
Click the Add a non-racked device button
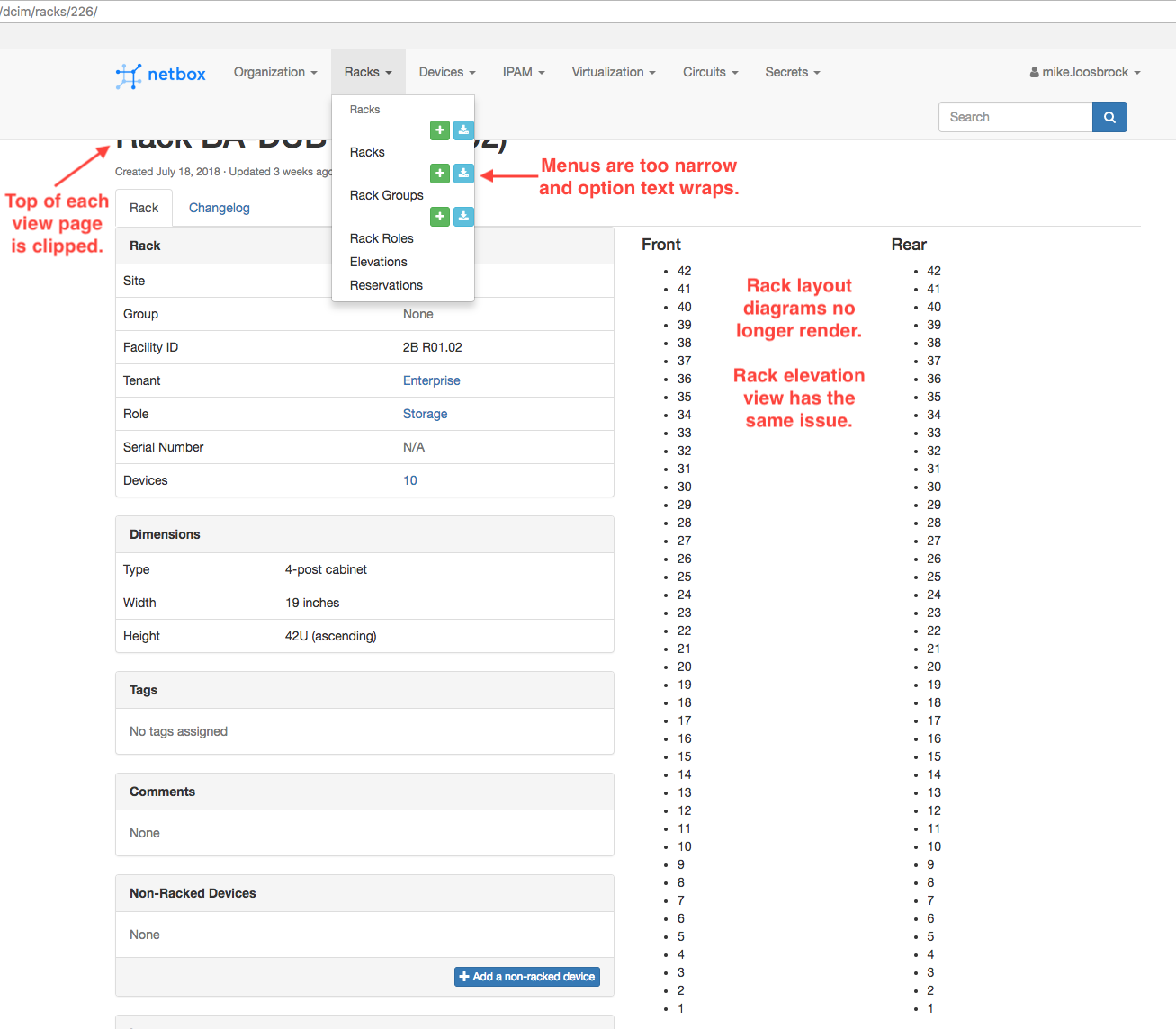(x=527, y=977)
